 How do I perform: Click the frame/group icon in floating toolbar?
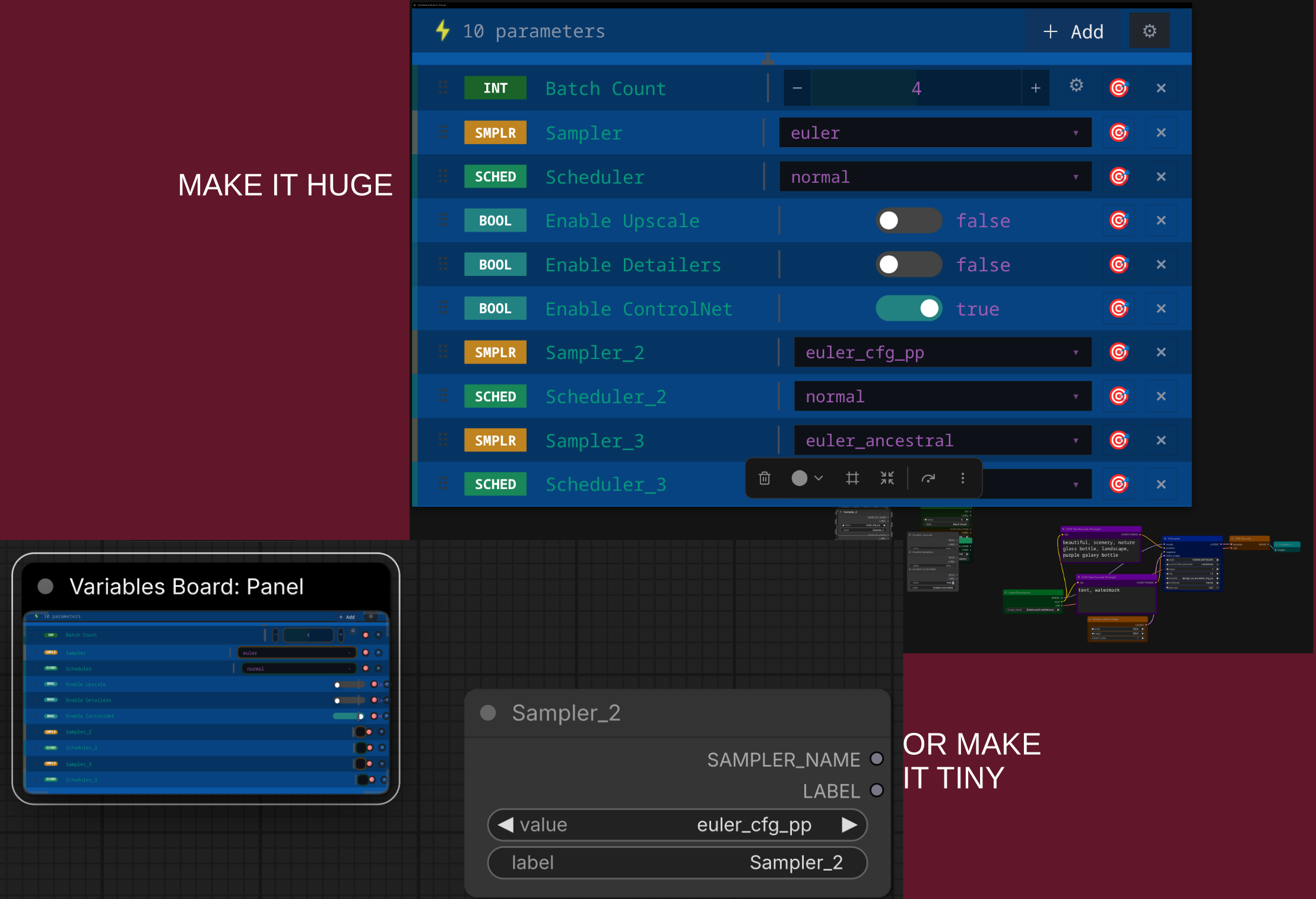pyautogui.click(x=852, y=478)
